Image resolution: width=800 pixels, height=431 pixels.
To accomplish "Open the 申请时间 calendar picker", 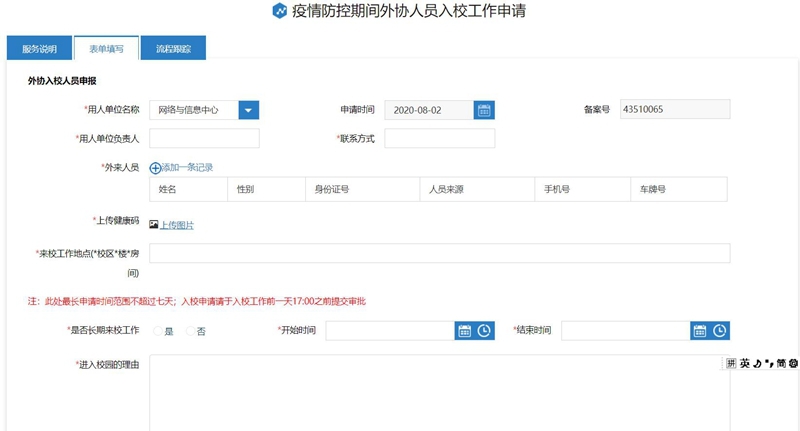I will [484, 110].
